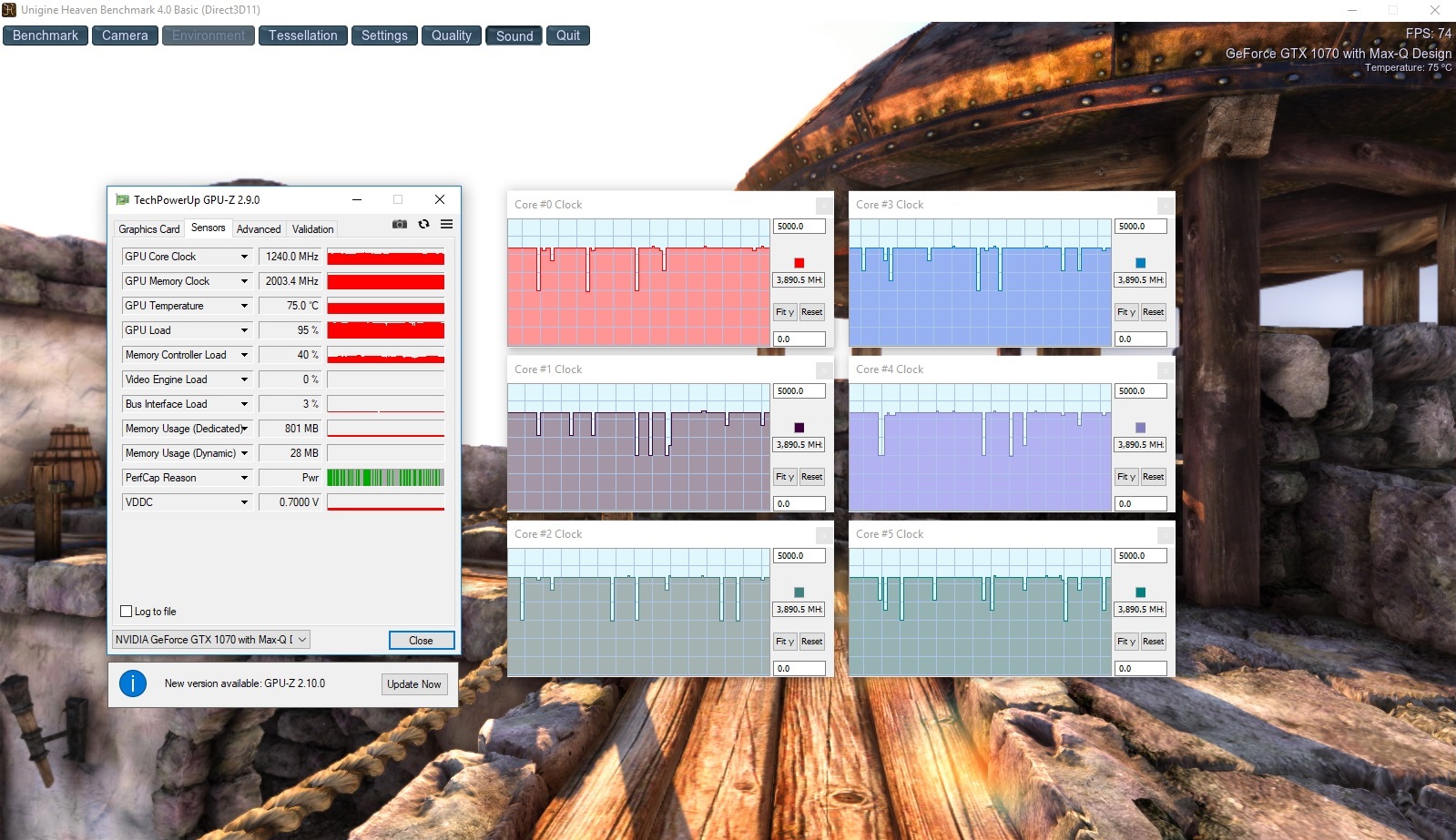Click the blue color swatch on Core #3

(x=1141, y=263)
